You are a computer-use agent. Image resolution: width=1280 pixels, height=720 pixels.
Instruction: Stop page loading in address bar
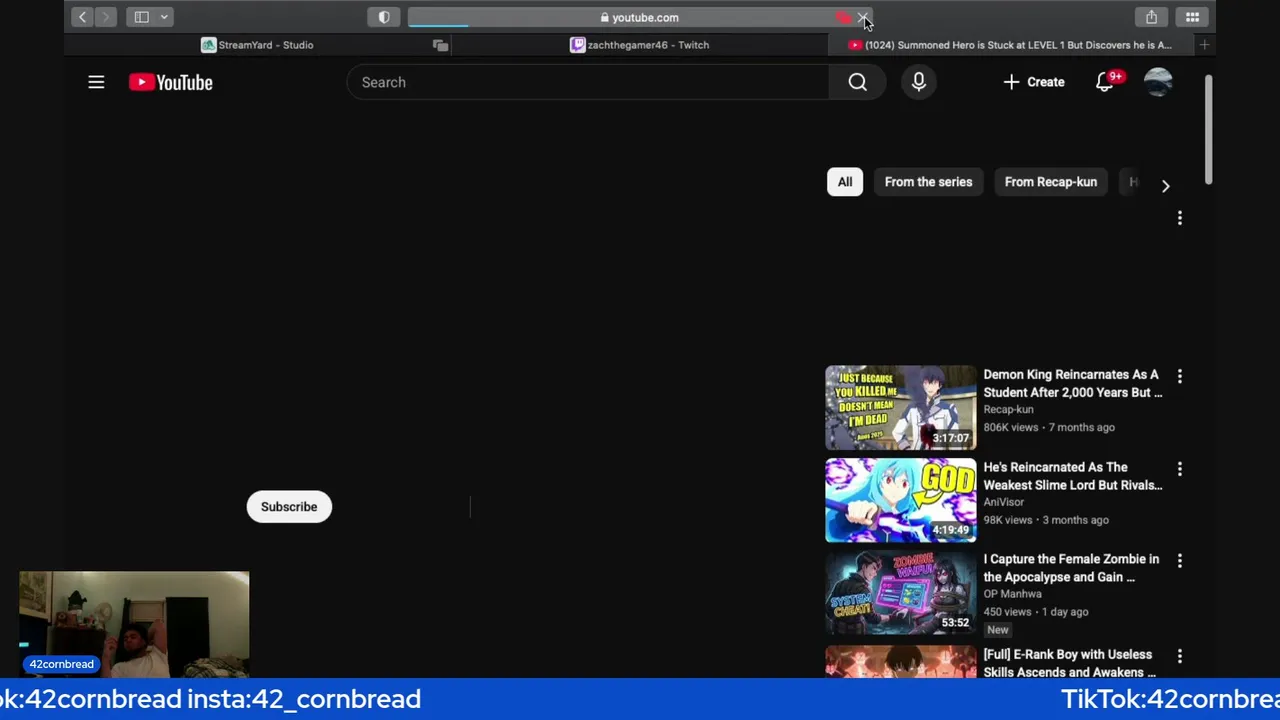[x=863, y=17]
